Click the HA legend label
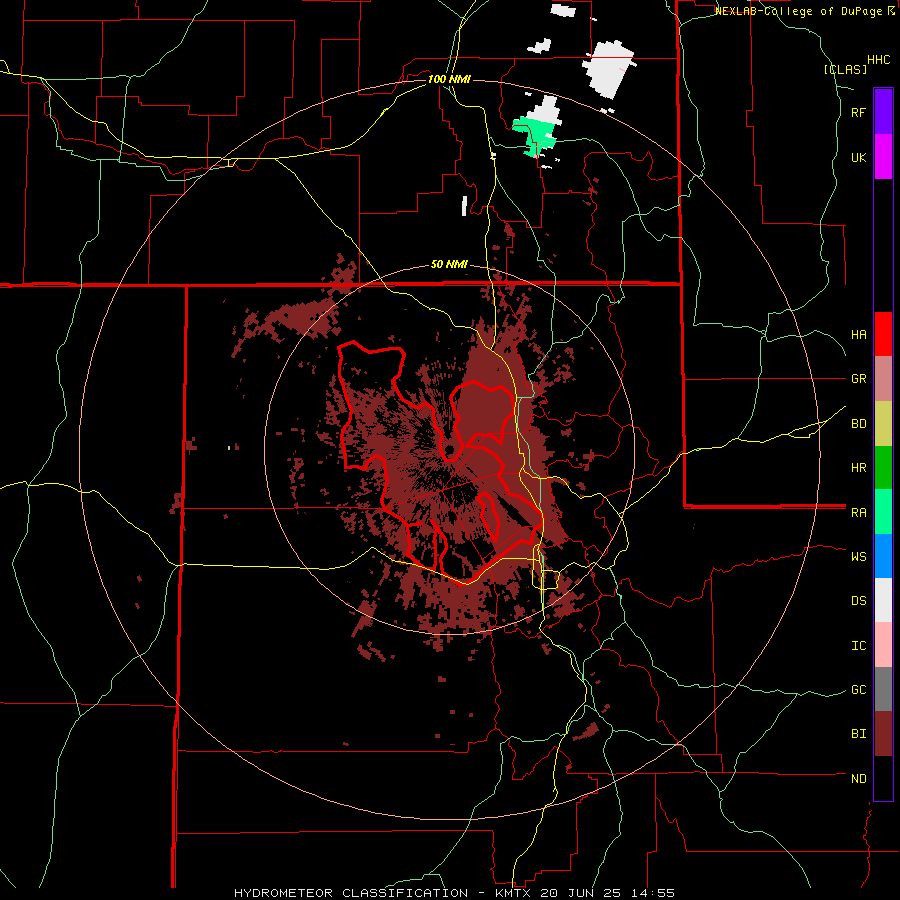Screen dimensions: 900x900 point(858,334)
